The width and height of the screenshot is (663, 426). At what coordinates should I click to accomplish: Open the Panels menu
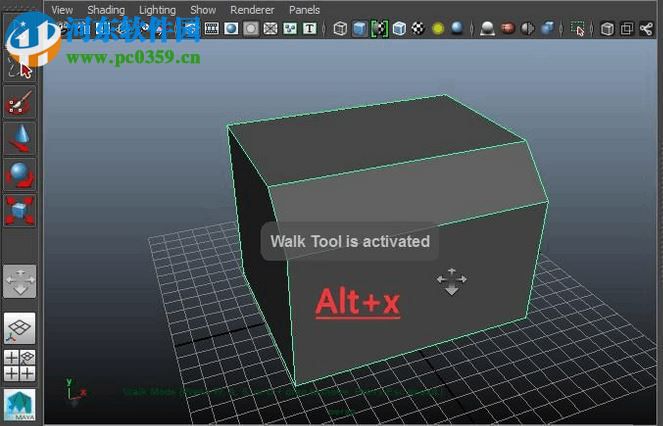click(x=304, y=10)
